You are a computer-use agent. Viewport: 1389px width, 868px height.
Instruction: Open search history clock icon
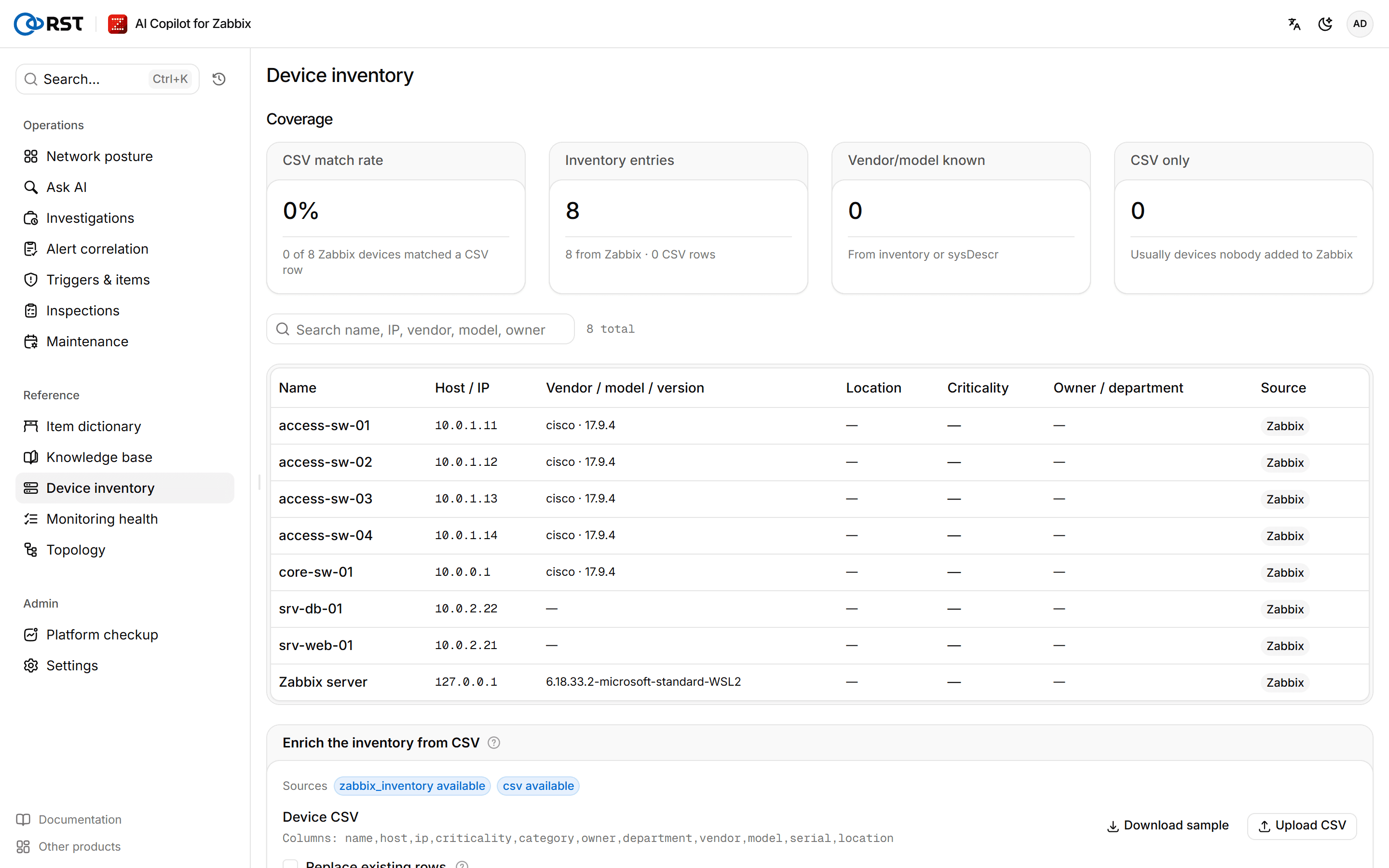tap(218, 79)
